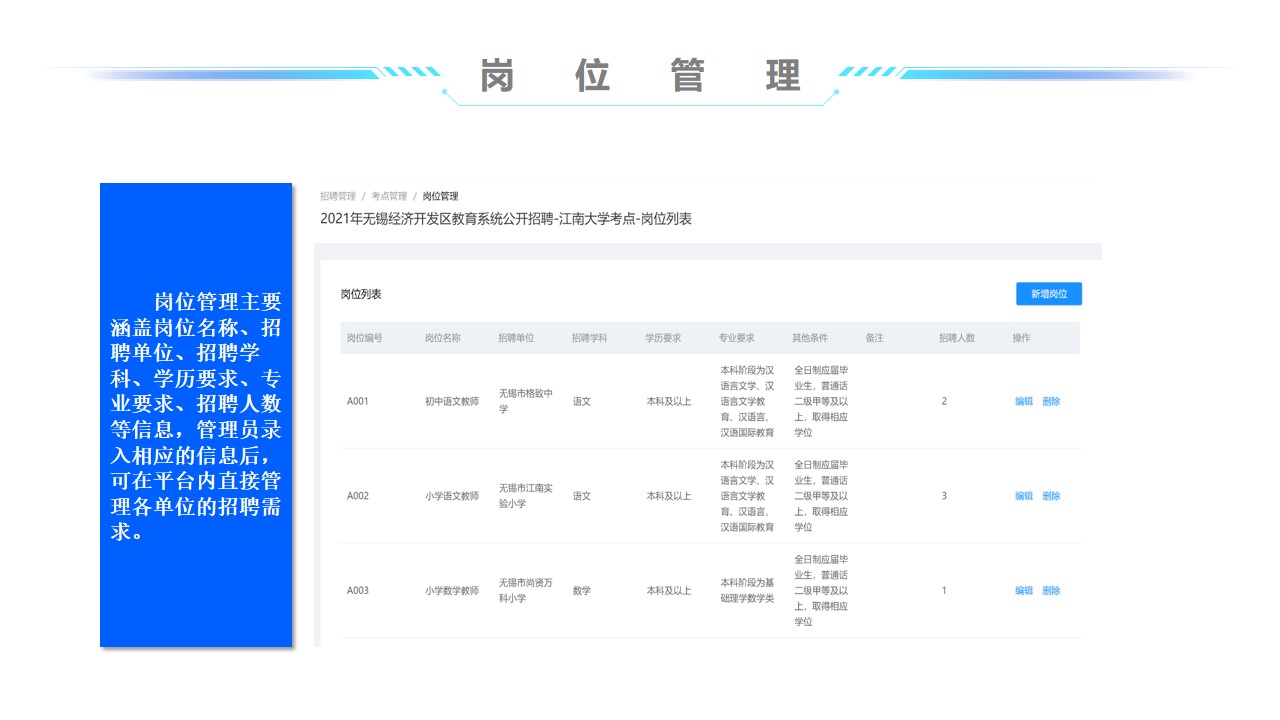1280x720 pixels.
Task: Click the 岗位编号 column header
Action: point(364,338)
